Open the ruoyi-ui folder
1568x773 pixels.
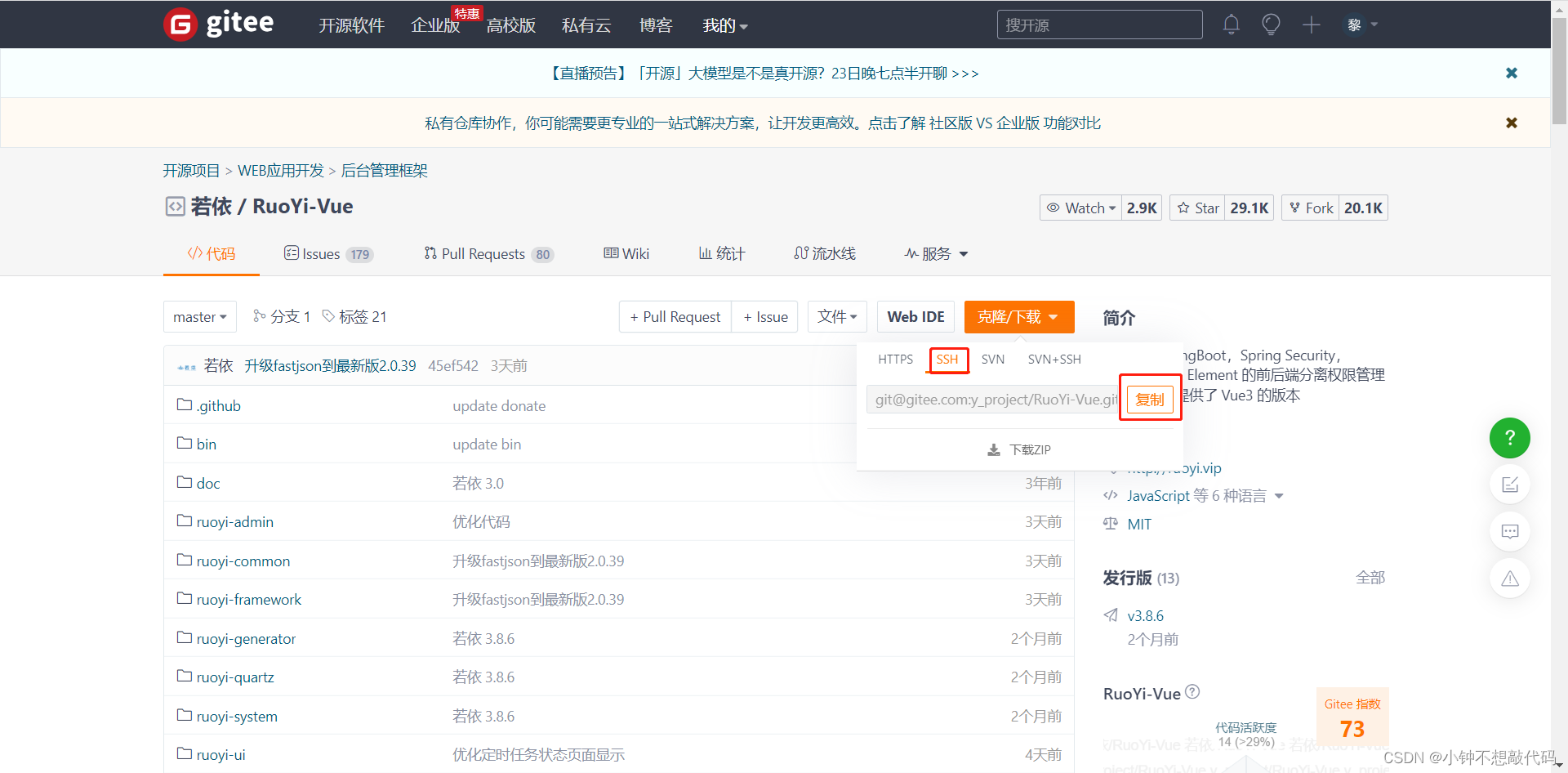click(220, 754)
